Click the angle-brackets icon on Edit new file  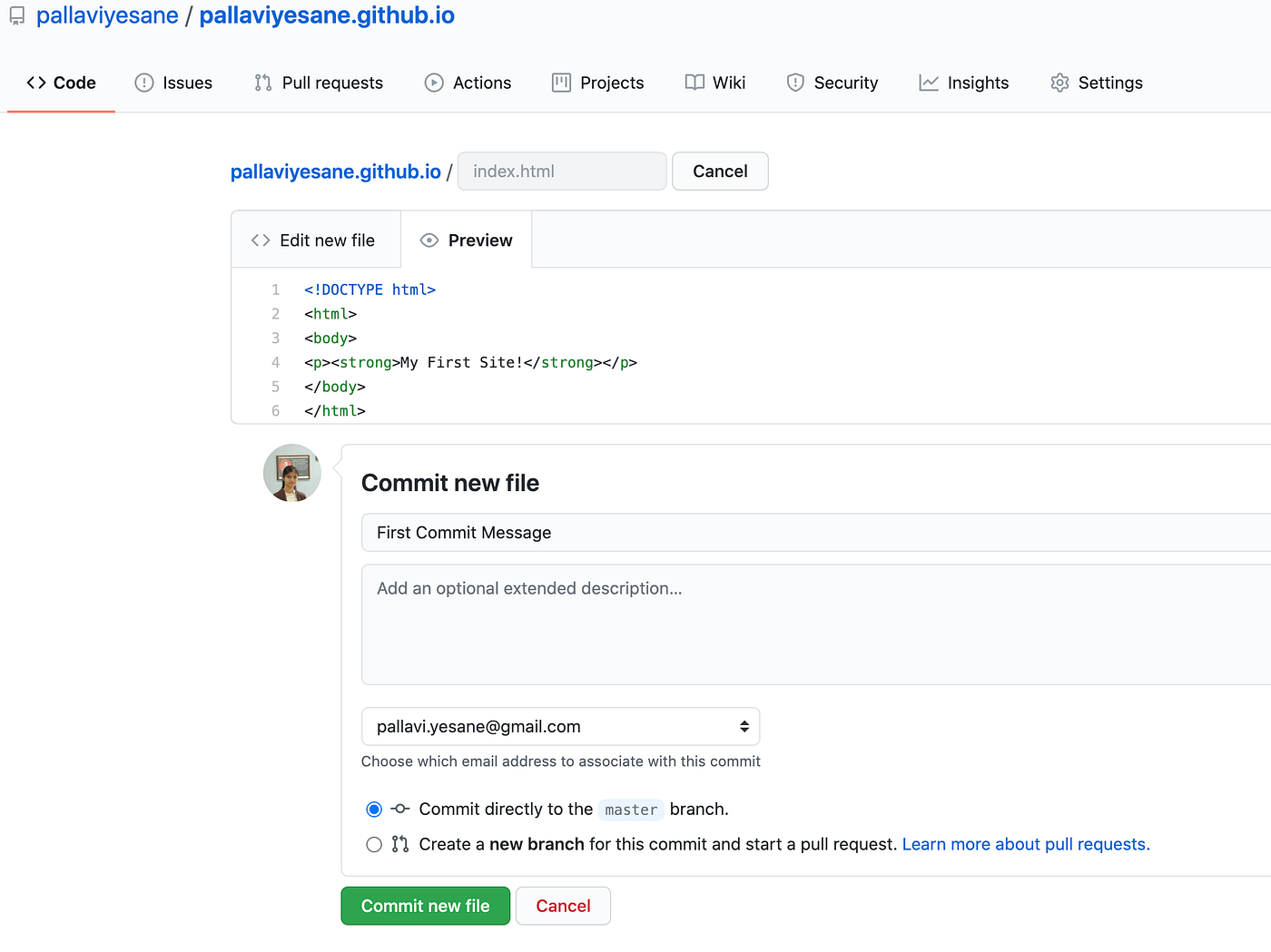261,240
